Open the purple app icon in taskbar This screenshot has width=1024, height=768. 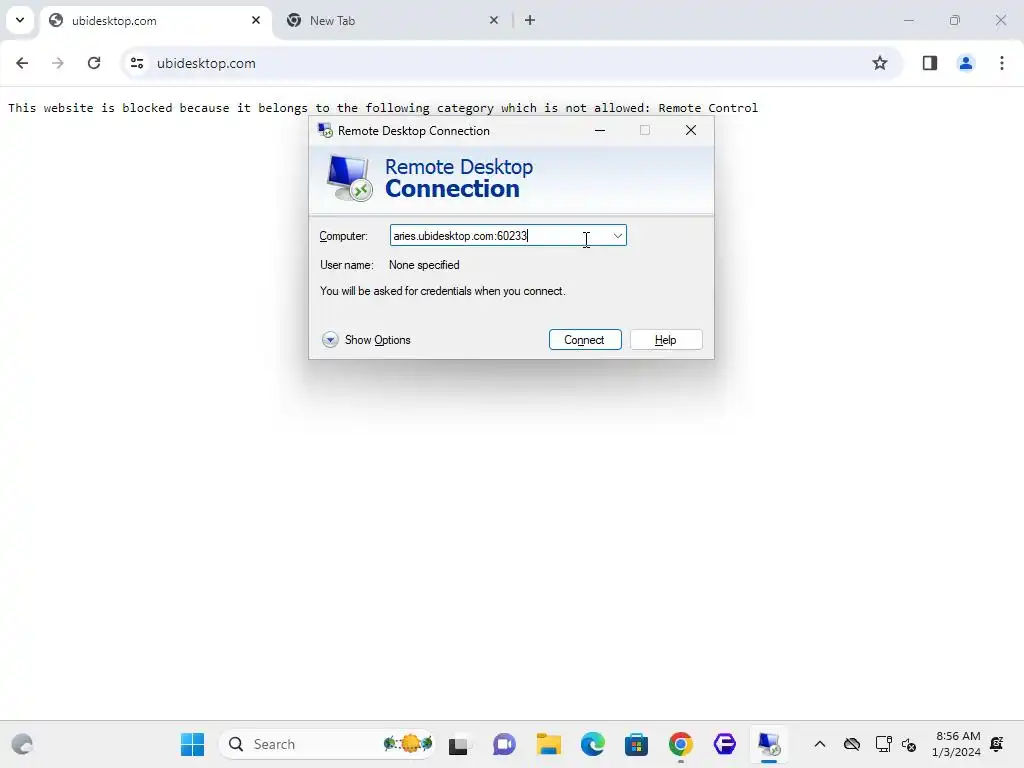click(x=725, y=744)
